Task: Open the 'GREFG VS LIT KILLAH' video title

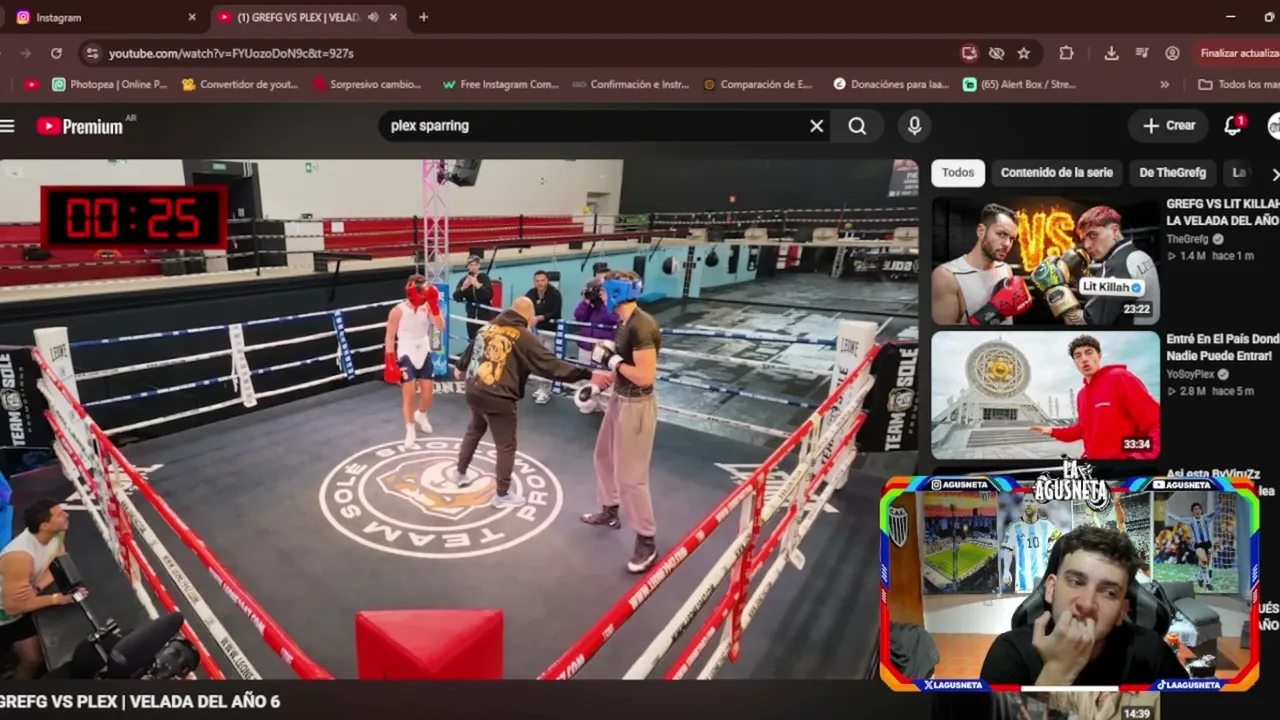Action: tap(1222, 212)
